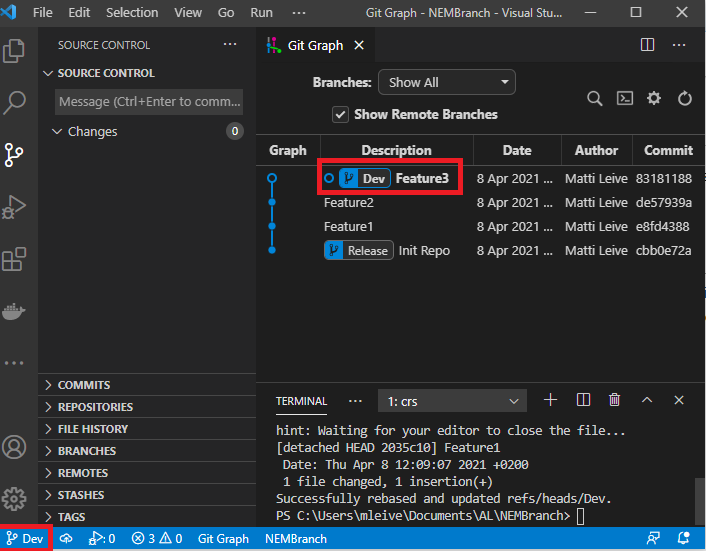Expand the Commits section
The image size is (708, 551).
(147, 385)
